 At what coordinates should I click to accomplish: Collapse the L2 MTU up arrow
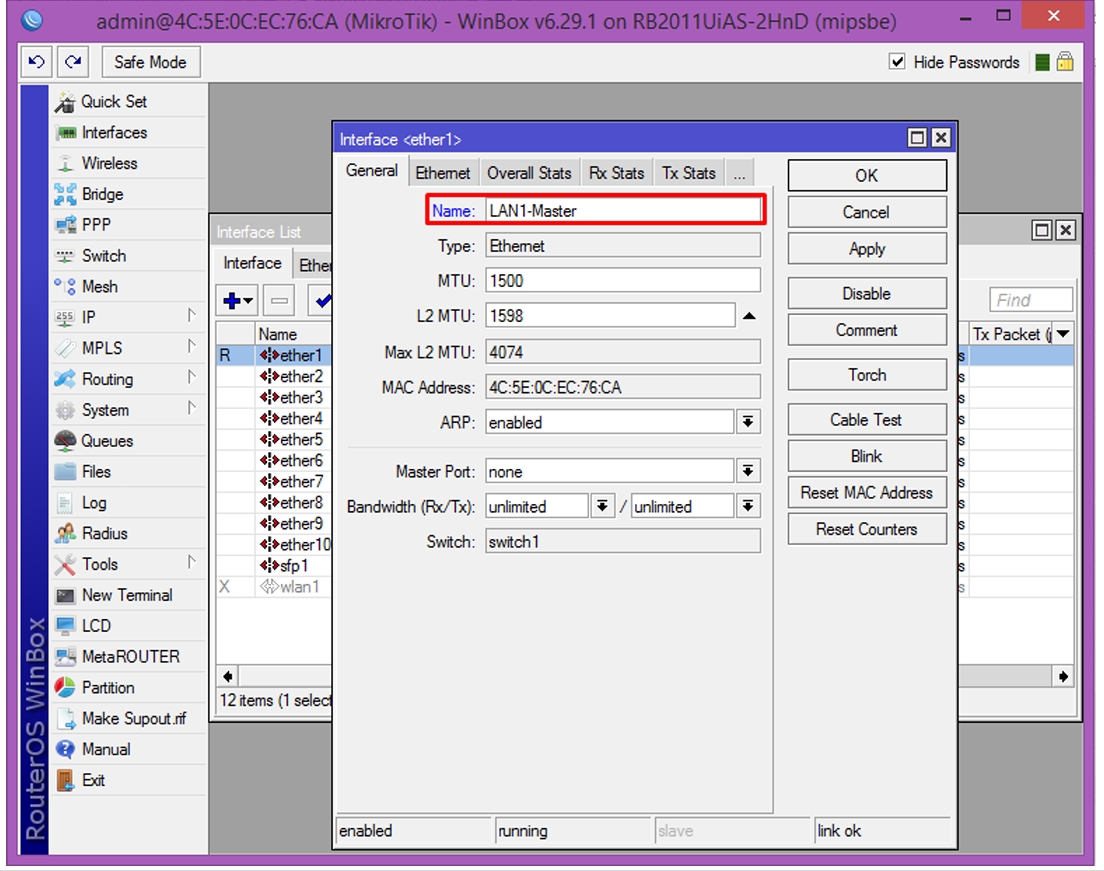749,316
